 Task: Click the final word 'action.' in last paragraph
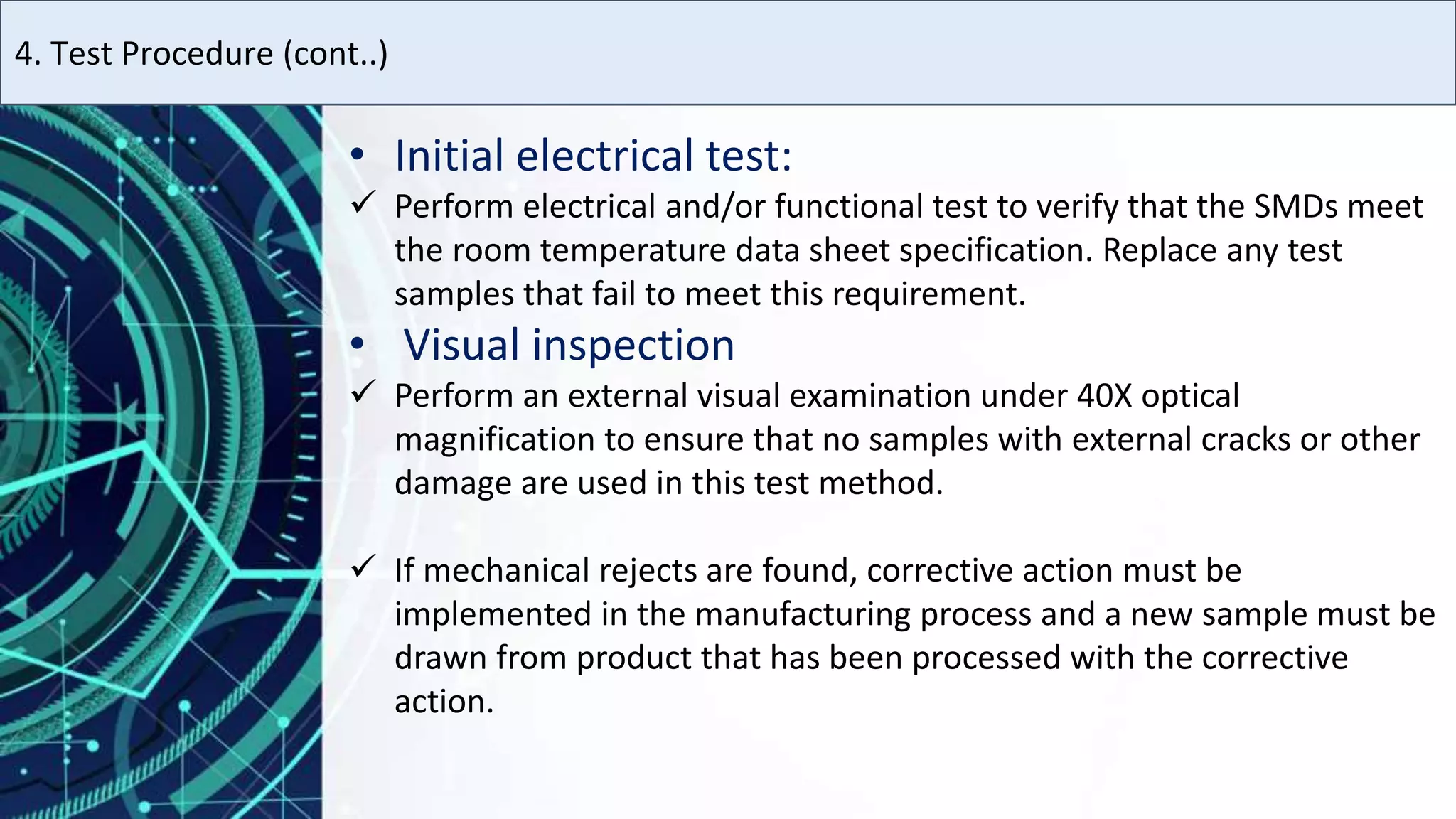[444, 702]
